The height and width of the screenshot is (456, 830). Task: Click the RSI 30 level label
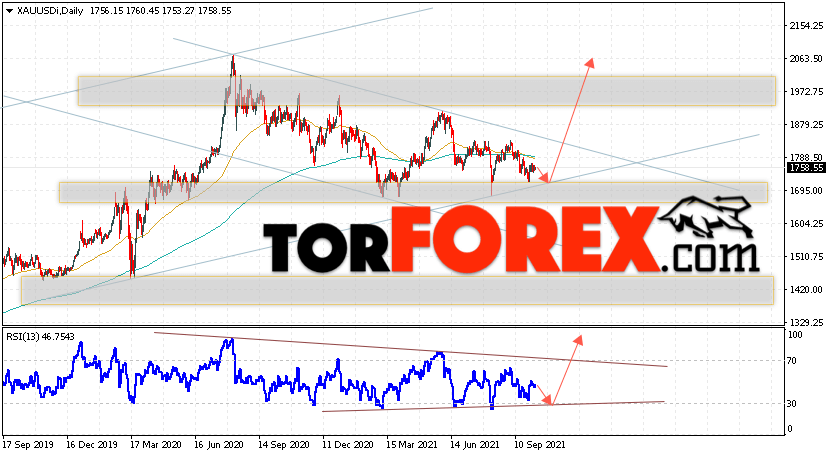point(791,404)
